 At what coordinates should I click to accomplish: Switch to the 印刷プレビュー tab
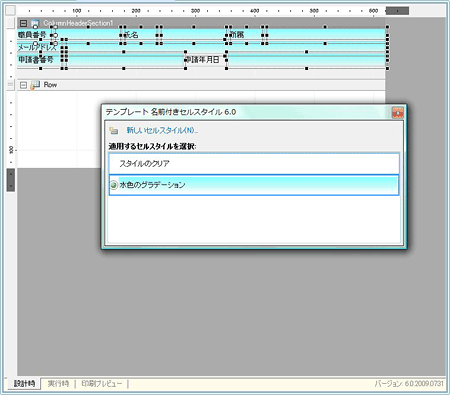[x=102, y=384]
